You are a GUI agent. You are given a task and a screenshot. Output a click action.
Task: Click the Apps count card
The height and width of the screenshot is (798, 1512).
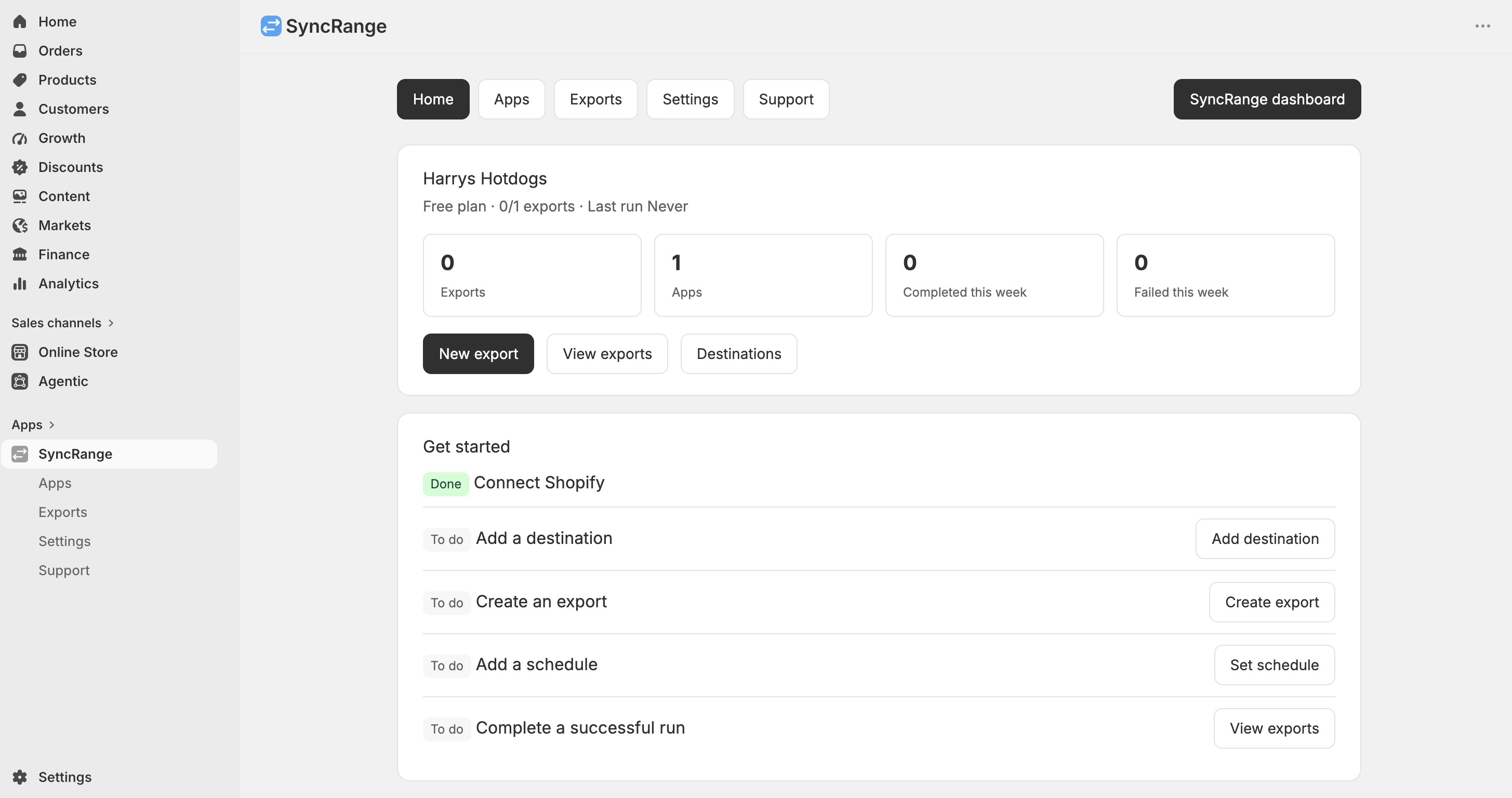point(763,275)
